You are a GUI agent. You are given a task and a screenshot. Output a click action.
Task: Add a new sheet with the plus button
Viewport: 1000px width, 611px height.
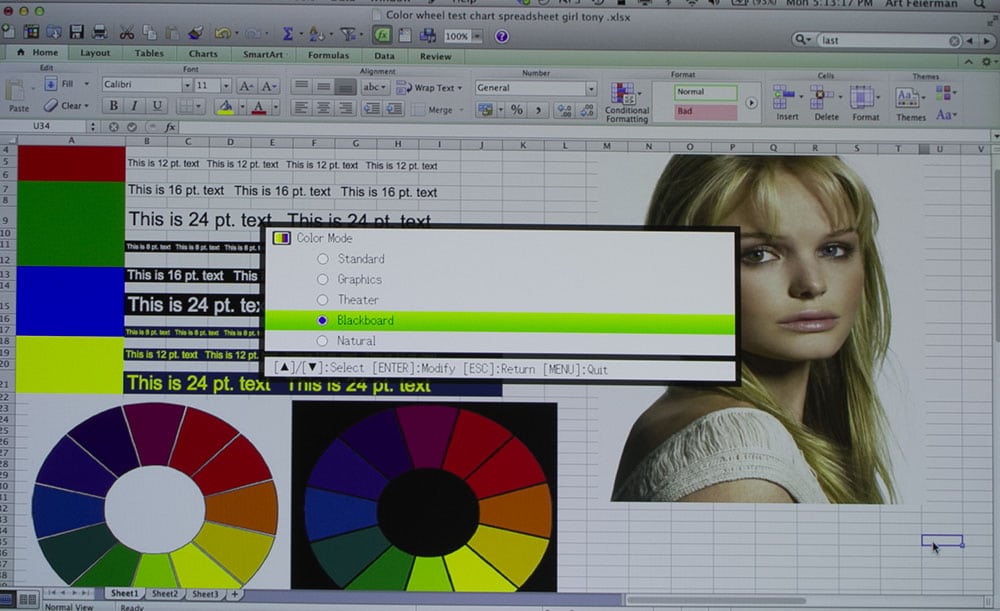[x=235, y=594]
